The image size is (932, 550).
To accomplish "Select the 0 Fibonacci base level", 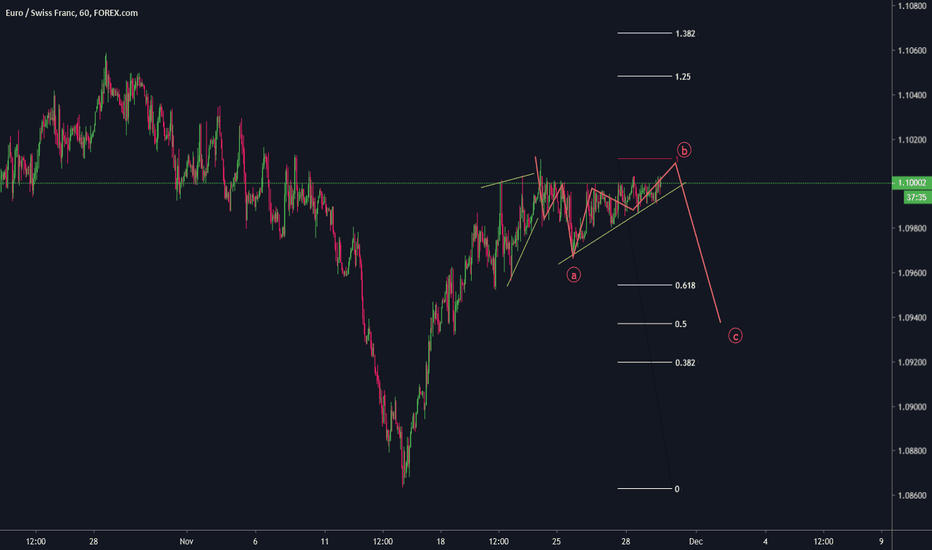I will click(645, 489).
